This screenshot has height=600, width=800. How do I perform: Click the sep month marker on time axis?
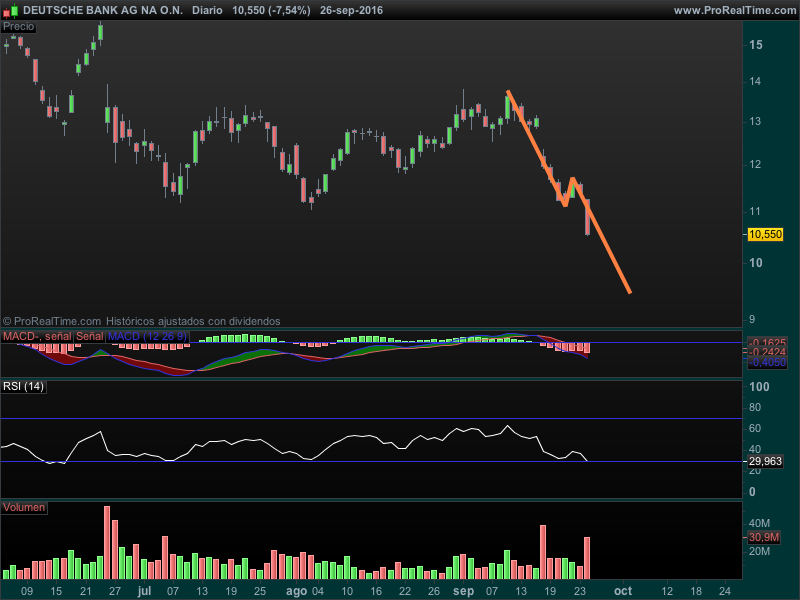coord(463,591)
